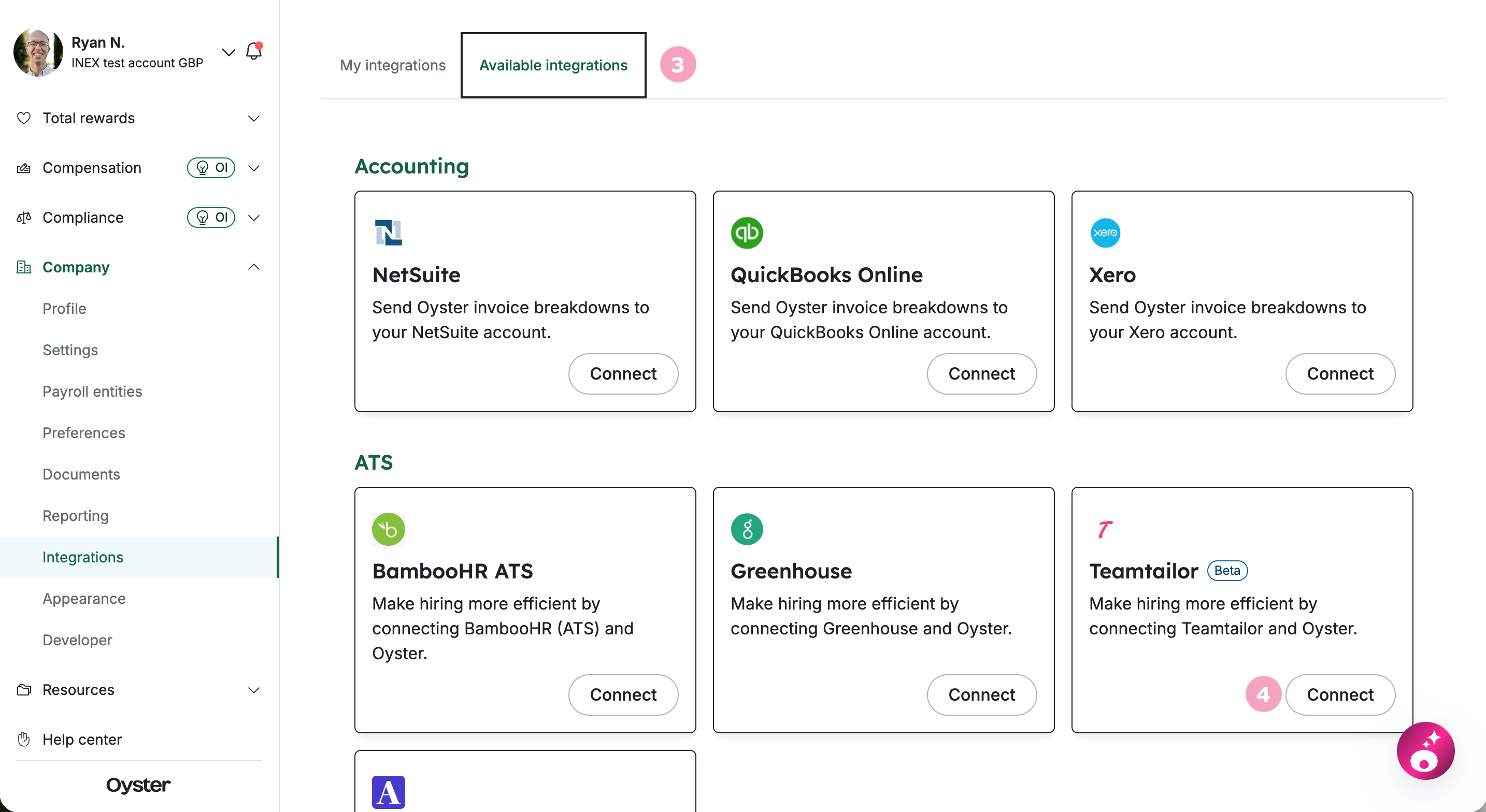Click the Teamtailor logo icon
Screen dimensions: 1486x812
(1105, 529)
